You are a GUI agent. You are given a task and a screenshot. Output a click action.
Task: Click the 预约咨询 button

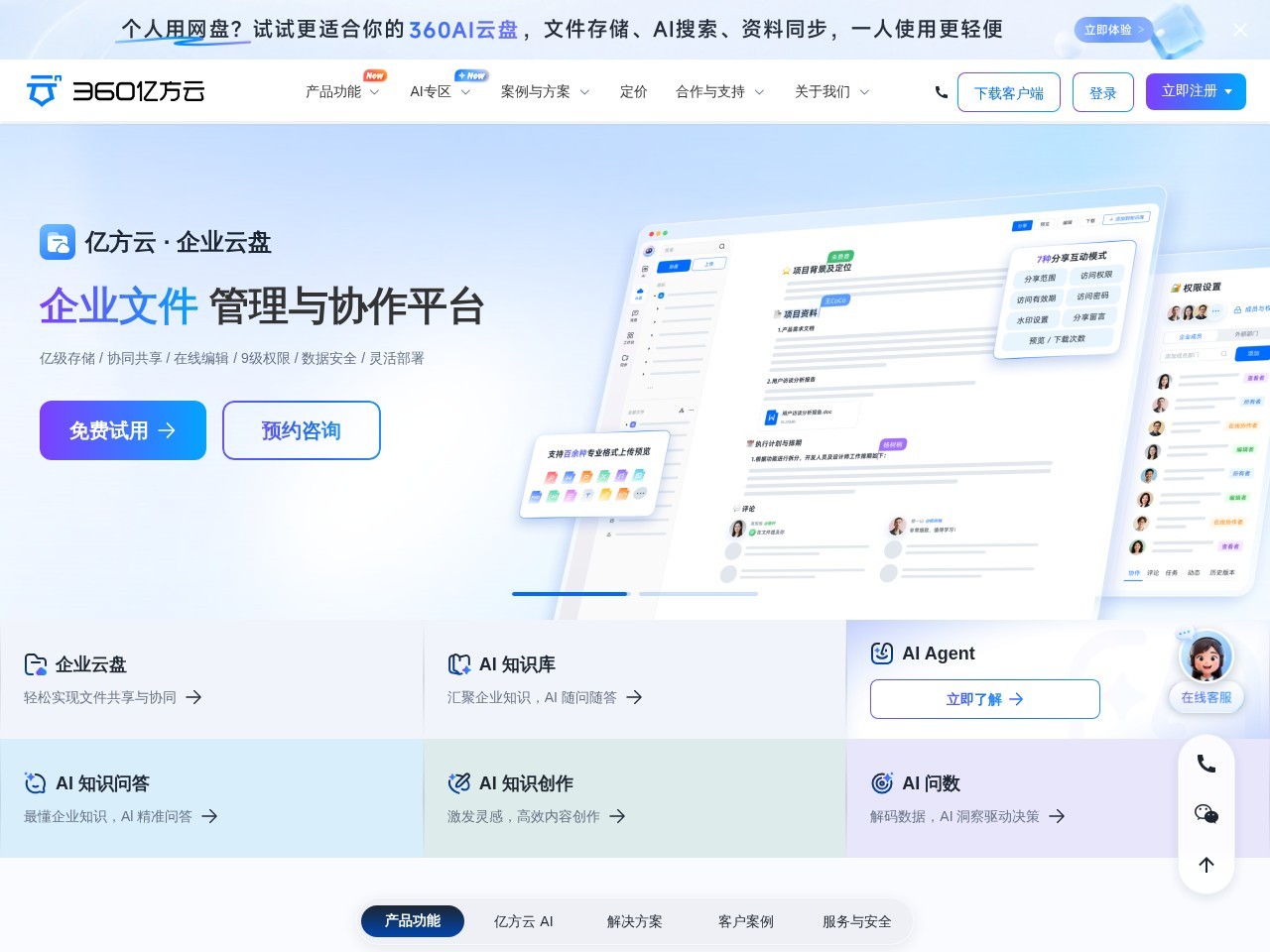(x=302, y=430)
